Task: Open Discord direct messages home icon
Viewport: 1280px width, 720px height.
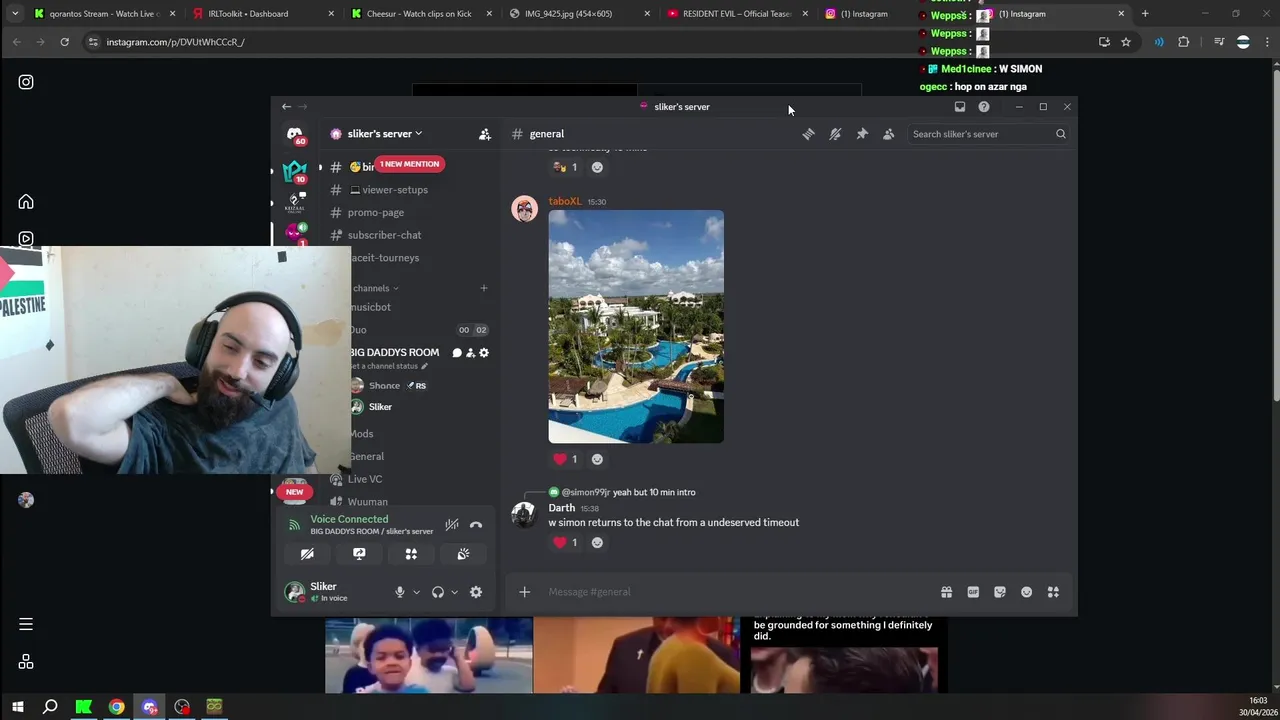Action: 295,133
